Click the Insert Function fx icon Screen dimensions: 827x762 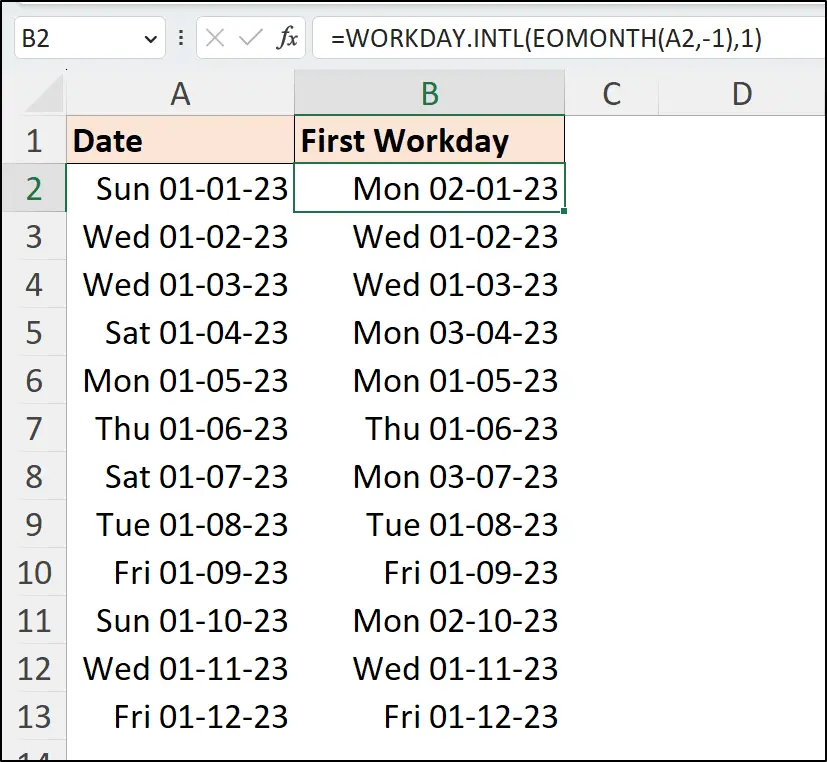(x=288, y=38)
